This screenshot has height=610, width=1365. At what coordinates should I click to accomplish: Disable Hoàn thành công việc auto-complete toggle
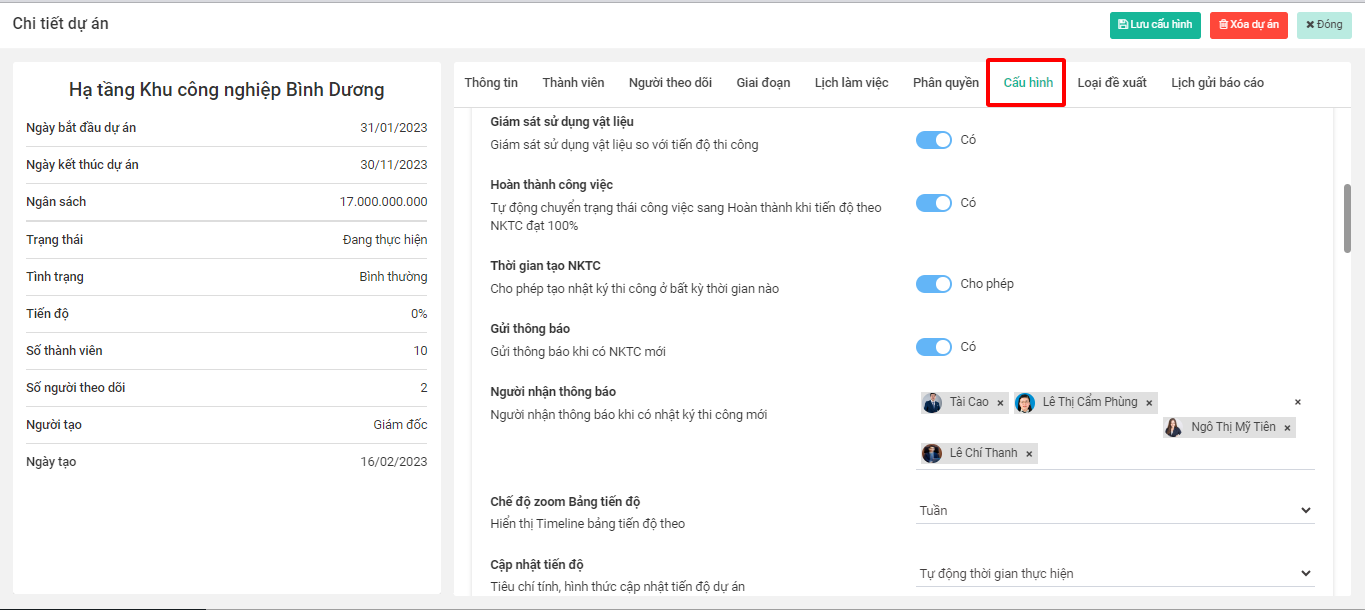coord(934,203)
